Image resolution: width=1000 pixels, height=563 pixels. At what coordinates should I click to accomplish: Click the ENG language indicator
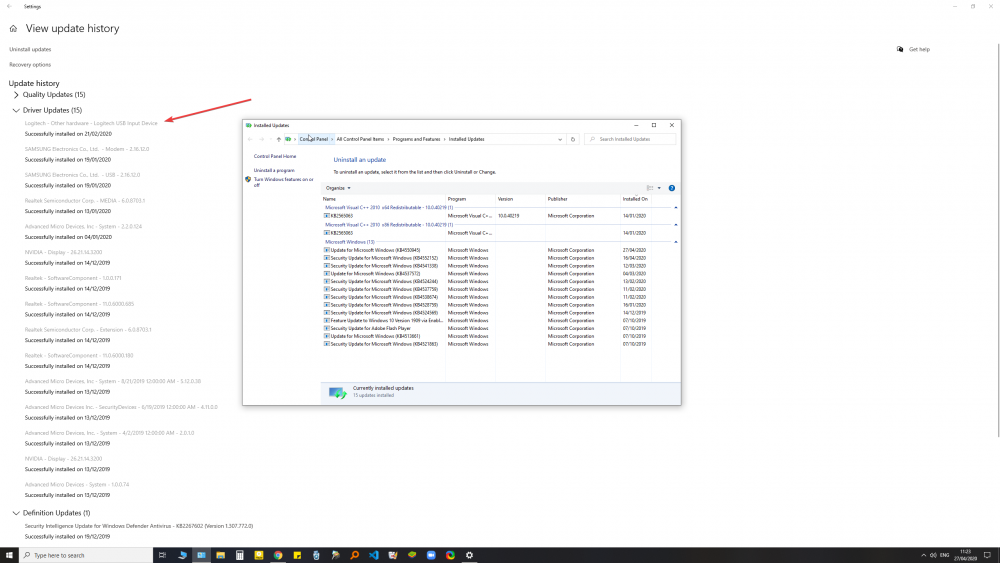click(945, 555)
